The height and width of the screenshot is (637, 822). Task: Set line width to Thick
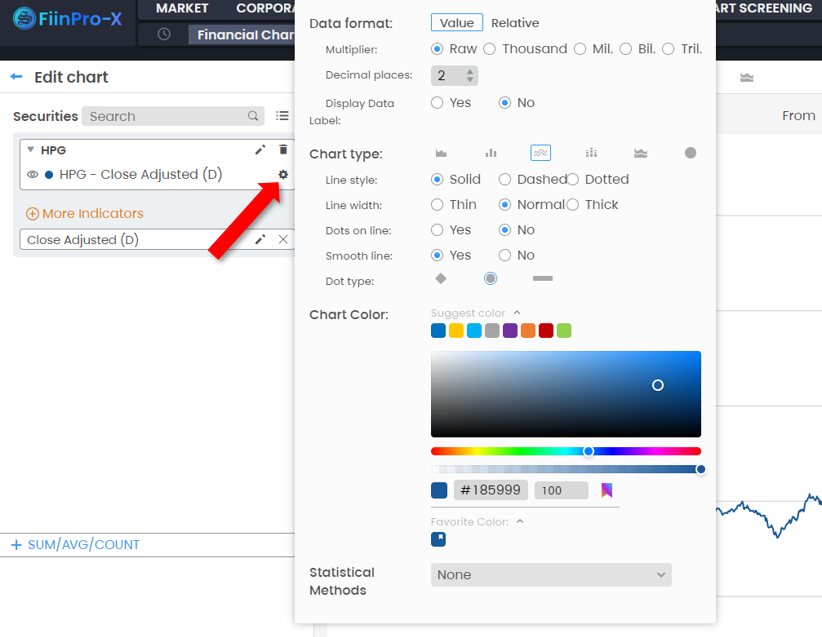(573, 205)
